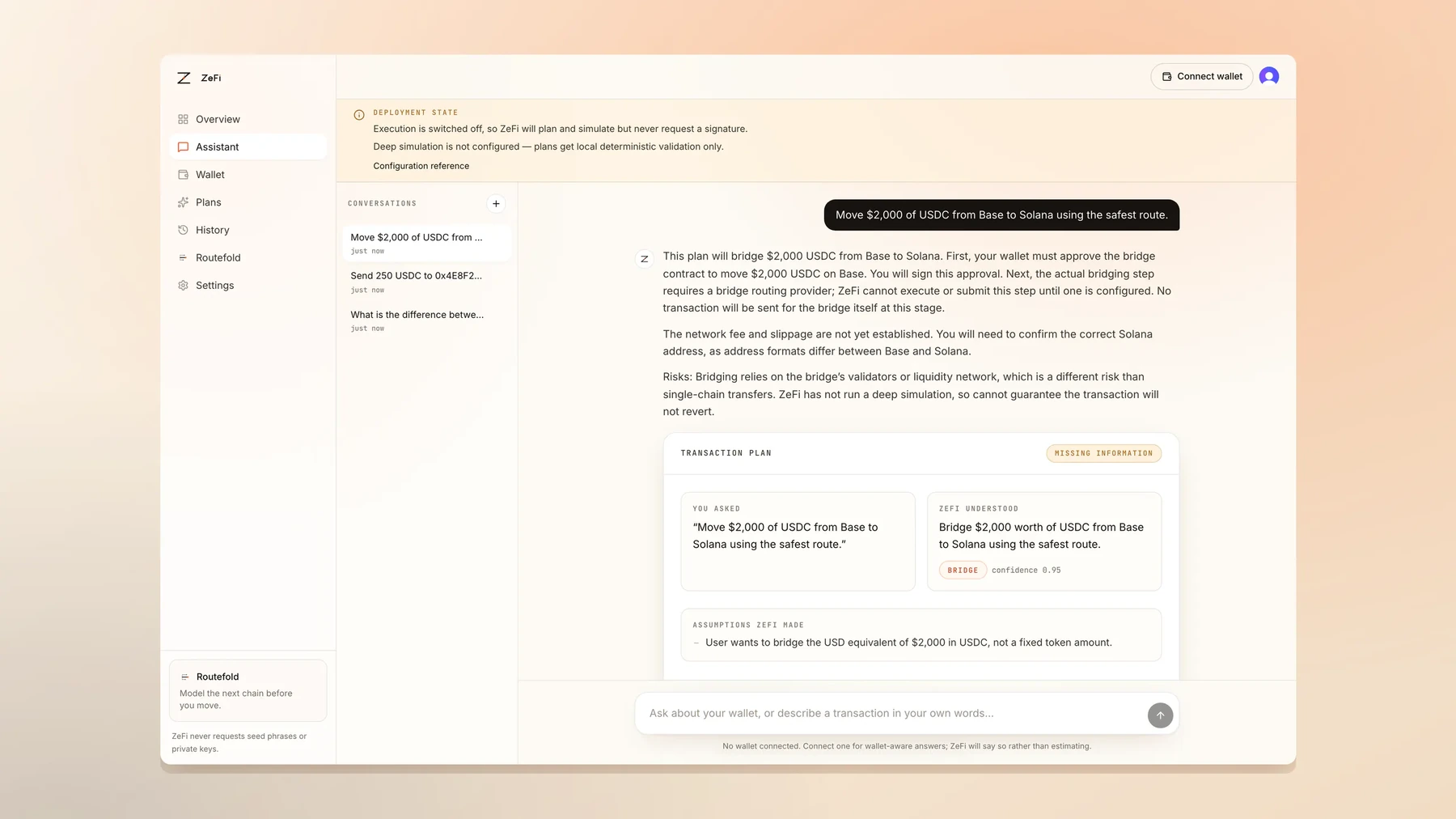This screenshot has height=819, width=1456.
Task: Open the Overview grid icon
Action: click(183, 119)
